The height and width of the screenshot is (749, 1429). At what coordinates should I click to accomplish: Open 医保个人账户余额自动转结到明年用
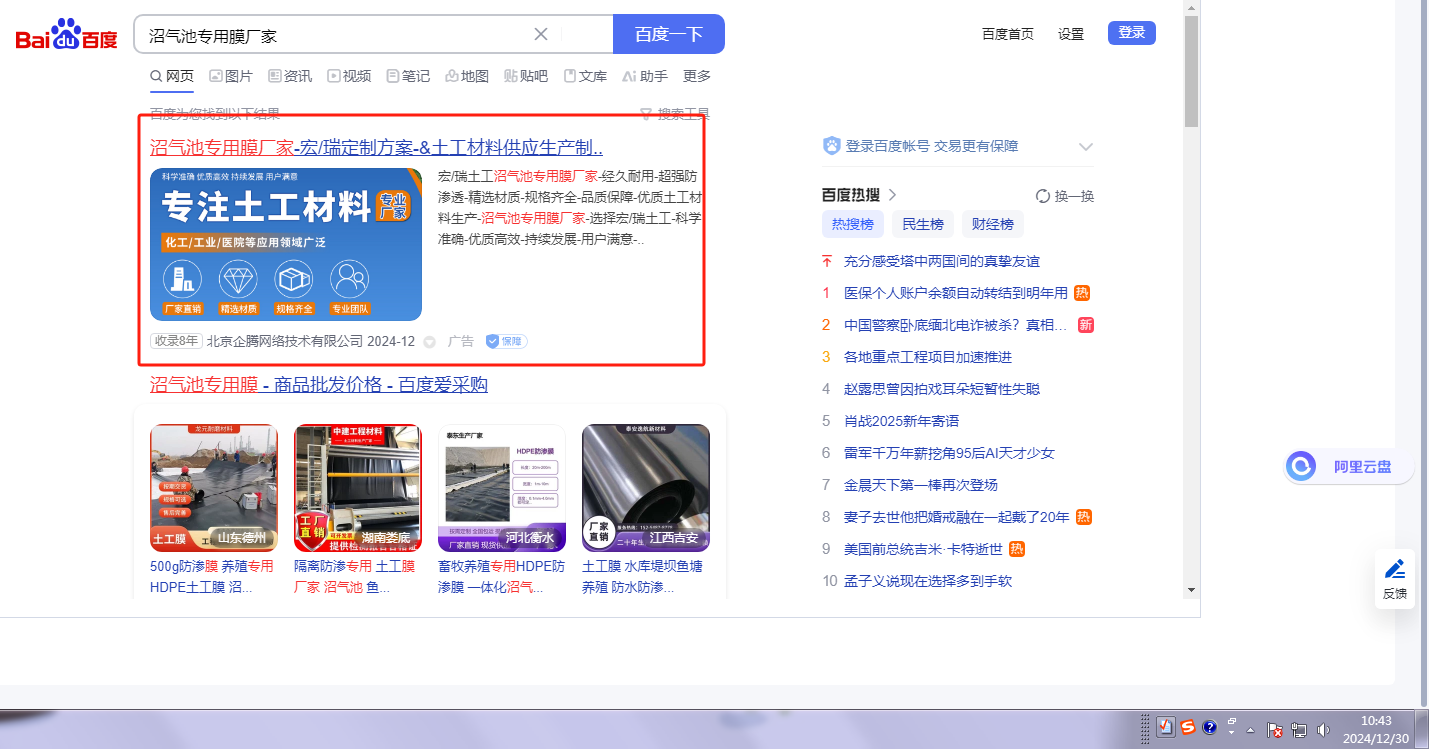click(x=956, y=293)
